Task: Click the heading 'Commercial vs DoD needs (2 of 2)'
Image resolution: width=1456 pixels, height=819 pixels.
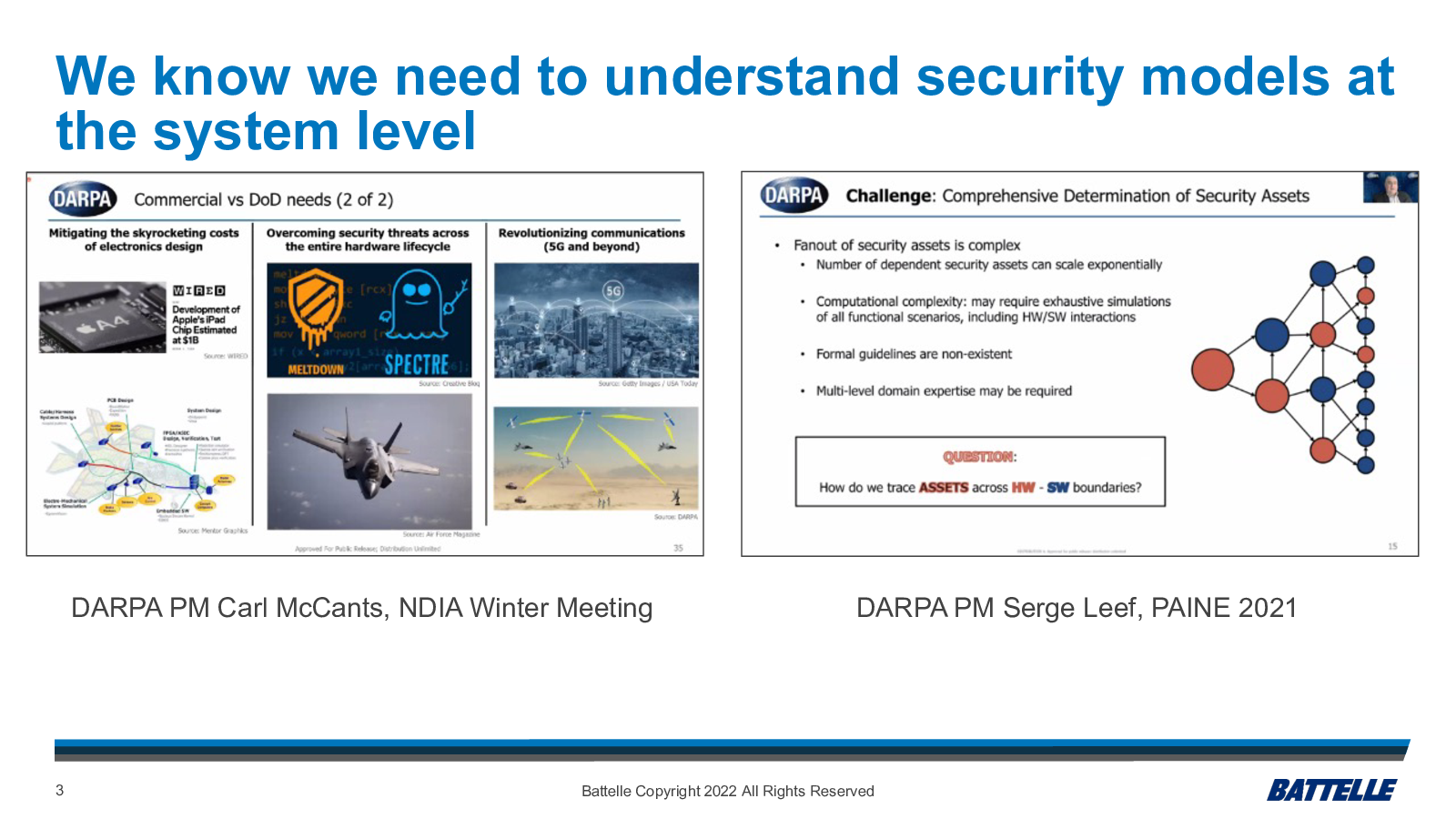Action: pyautogui.click(x=264, y=199)
